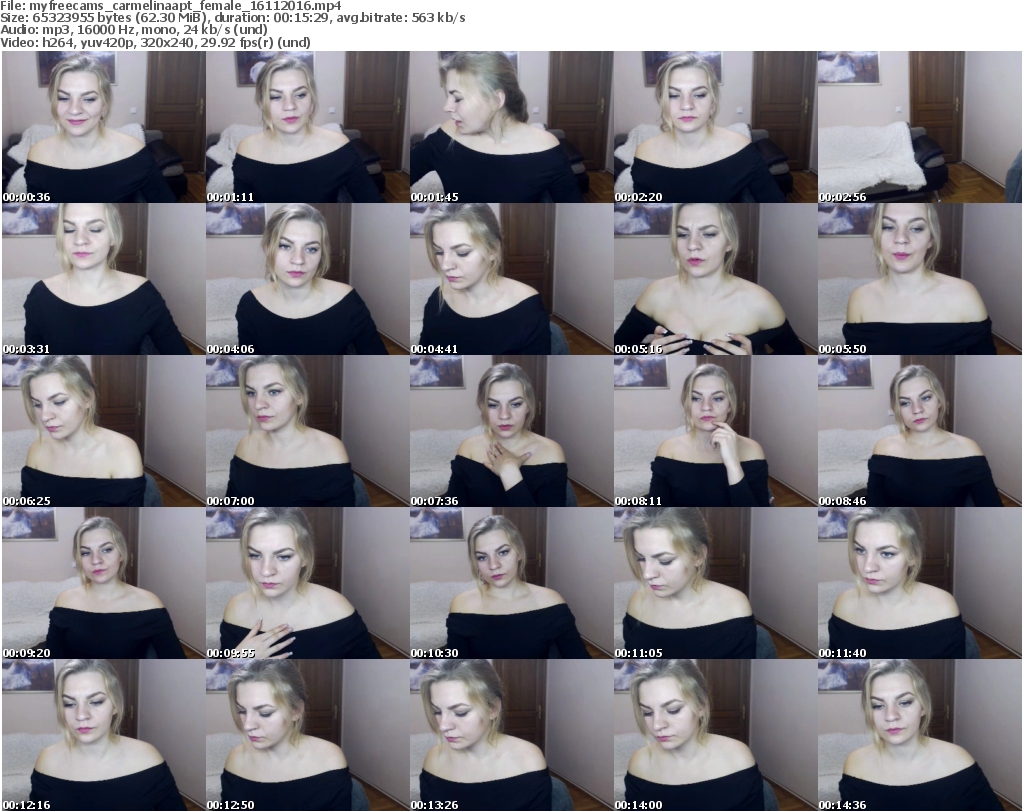This screenshot has height=811, width=1024.
Task: Select the thumbnail stamped 00:09:20
Action: pos(103,583)
